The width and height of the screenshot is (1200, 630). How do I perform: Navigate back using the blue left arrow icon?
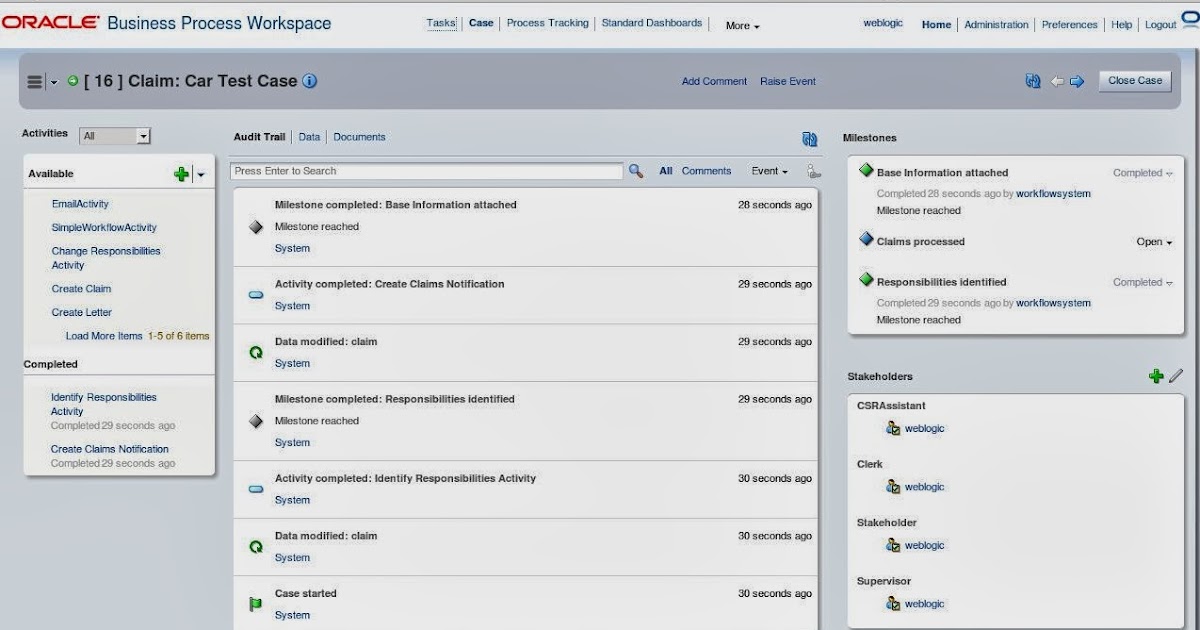pyautogui.click(x=1057, y=81)
